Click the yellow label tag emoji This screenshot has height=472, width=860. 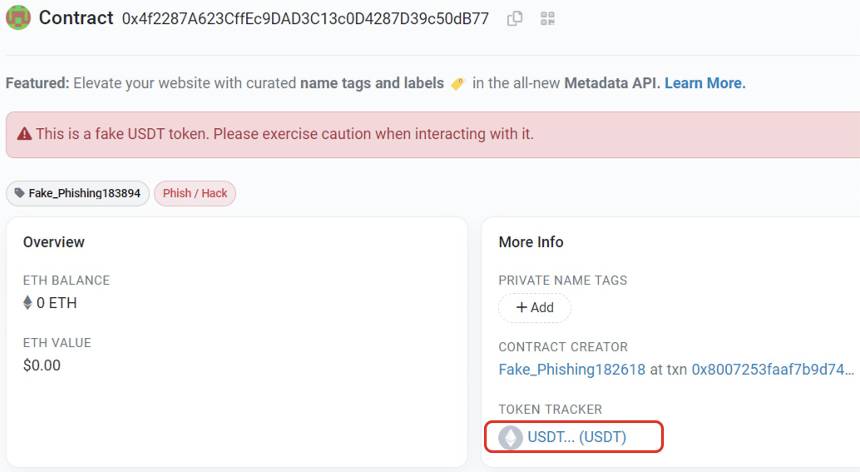[x=457, y=83]
